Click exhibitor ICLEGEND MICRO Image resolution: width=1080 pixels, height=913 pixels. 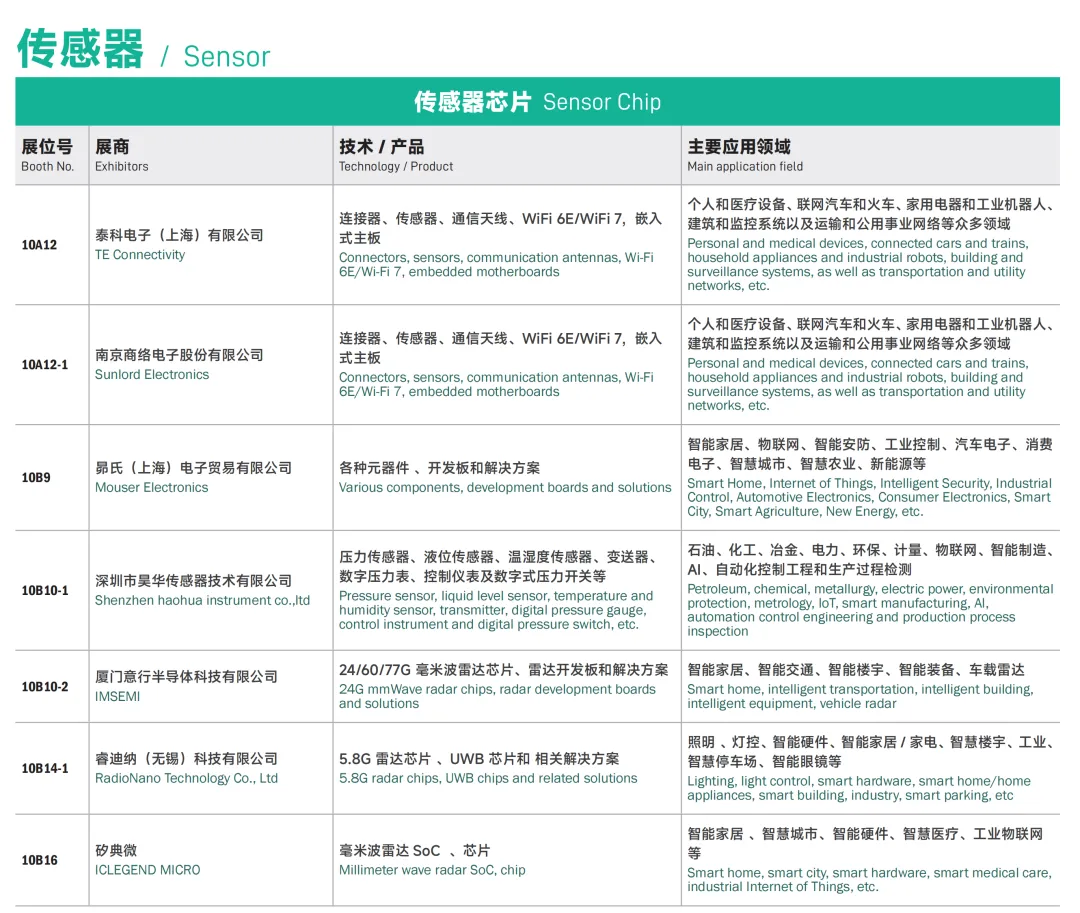click(x=147, y=870)
